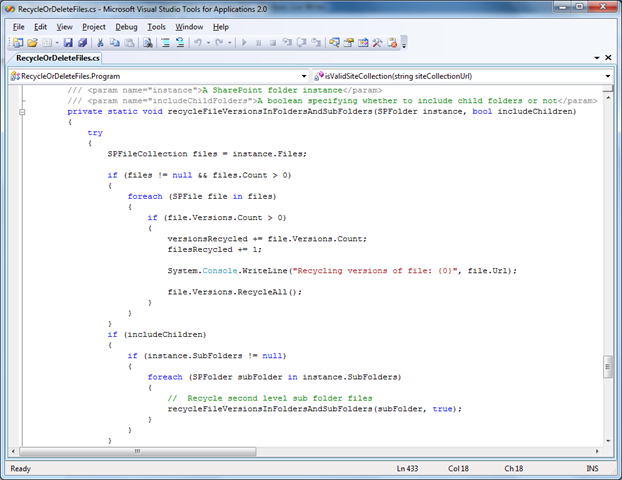This screenshot has width=622, height=480.
Task: Click the Start Debugging play icon
Action: click(x=245, y=43)
